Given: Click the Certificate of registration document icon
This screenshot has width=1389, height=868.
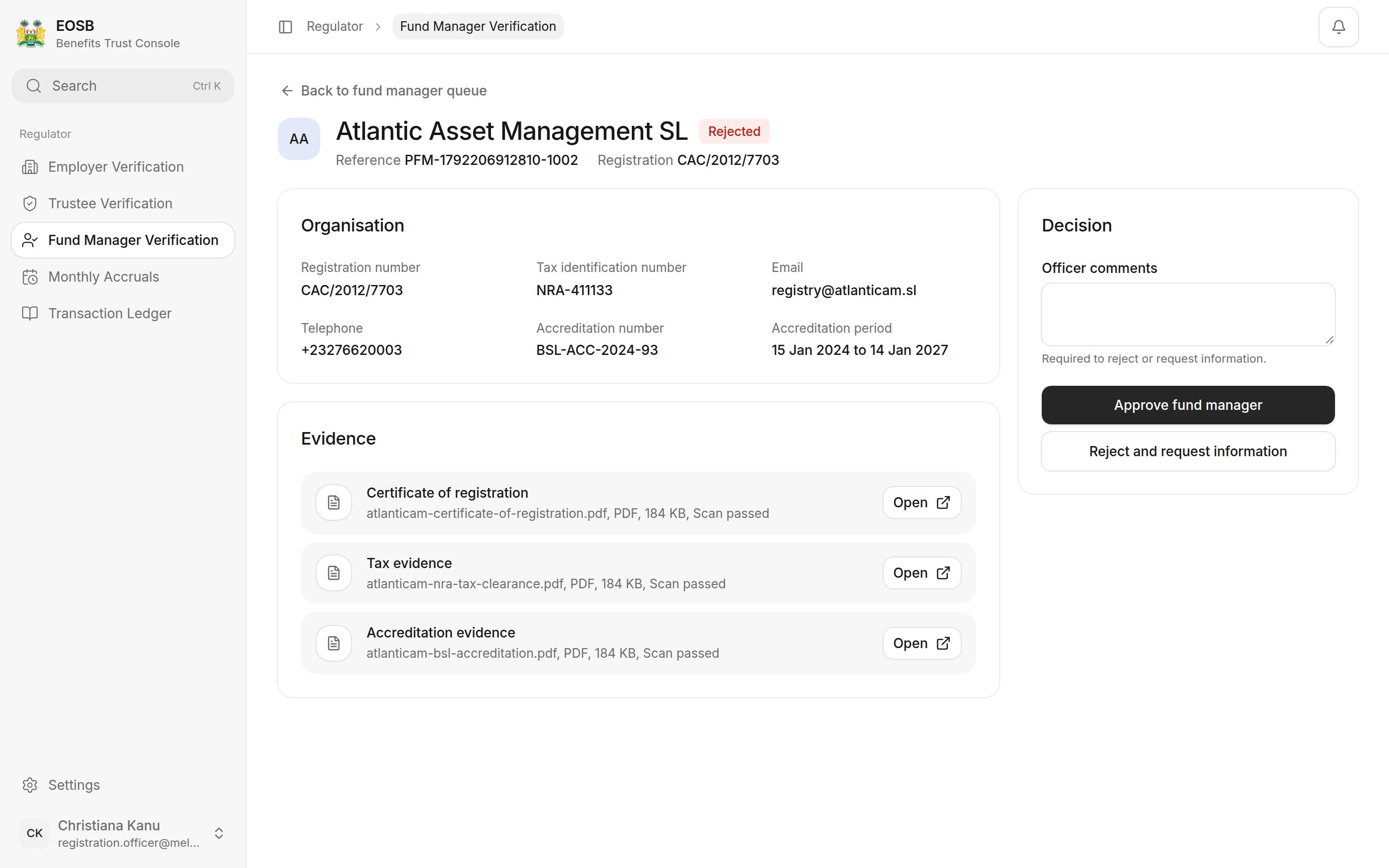Looking at the screenshot, I should pyautogui.click(x=333, y=503).
